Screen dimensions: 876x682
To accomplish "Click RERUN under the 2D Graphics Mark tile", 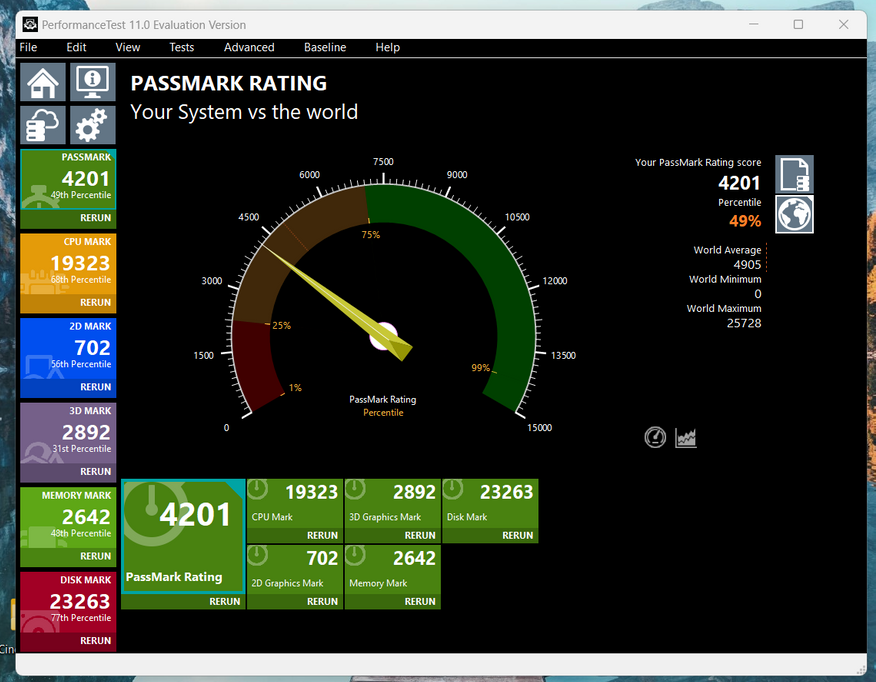I will (x=322, y=602).
